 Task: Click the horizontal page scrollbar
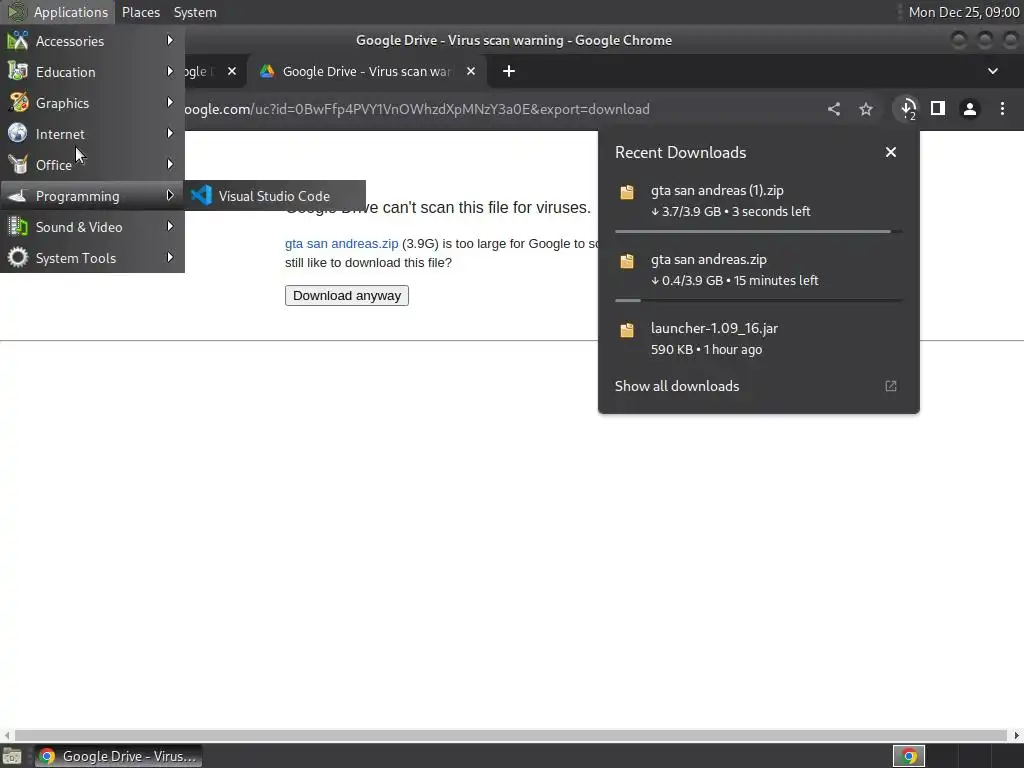click(511, 735)
